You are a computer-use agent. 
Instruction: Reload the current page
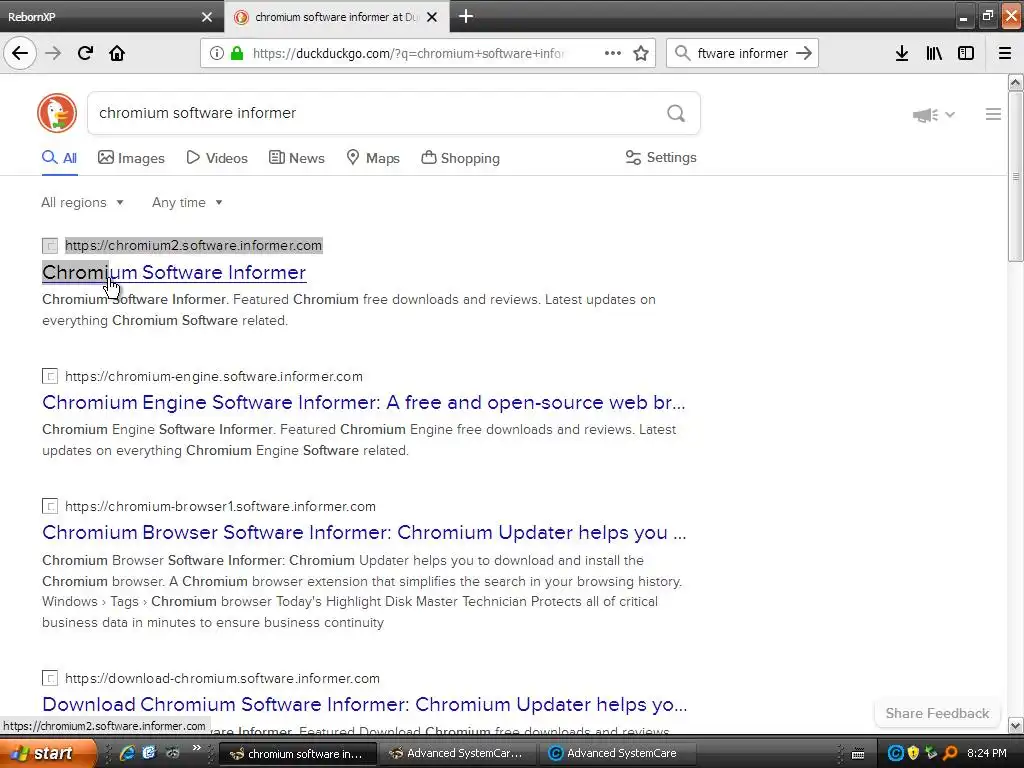coord(85,53)
